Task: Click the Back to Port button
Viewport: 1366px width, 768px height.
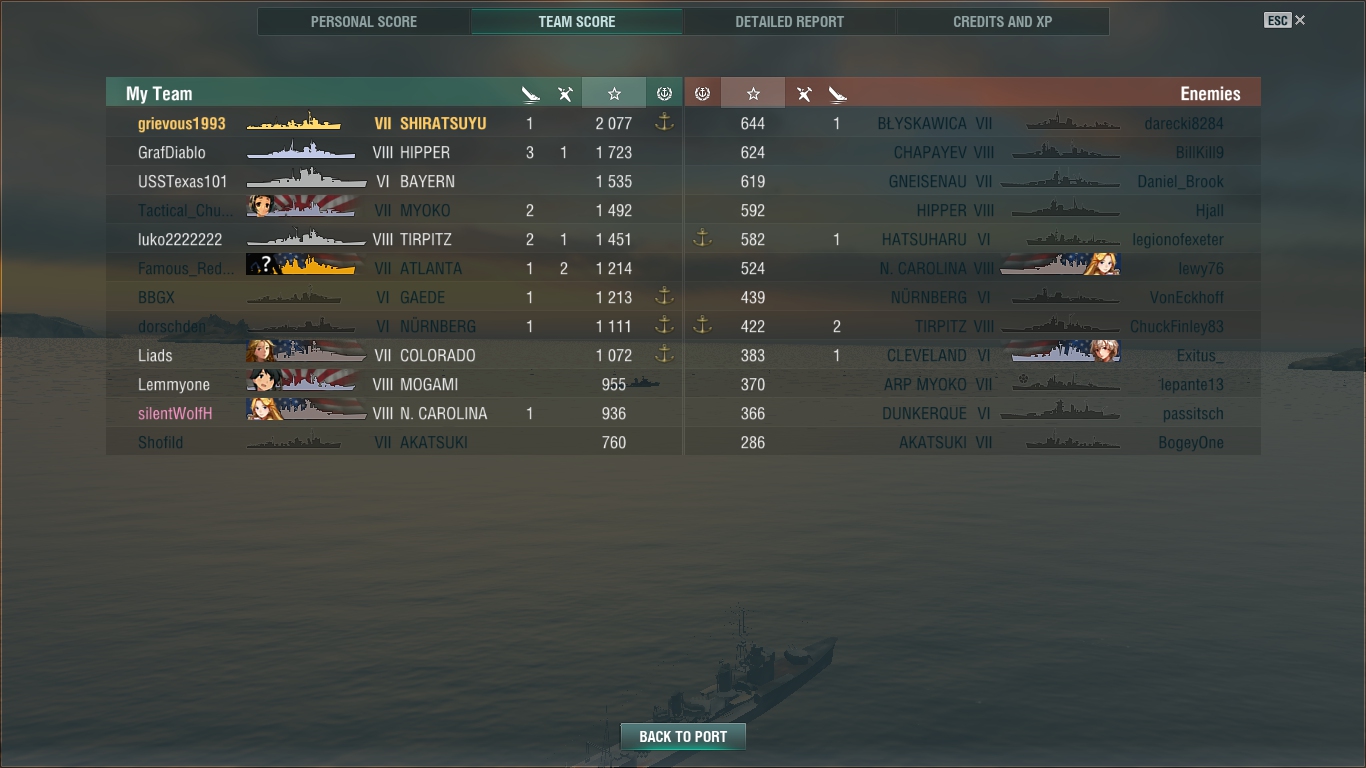Action: click(x=683, y=737)
